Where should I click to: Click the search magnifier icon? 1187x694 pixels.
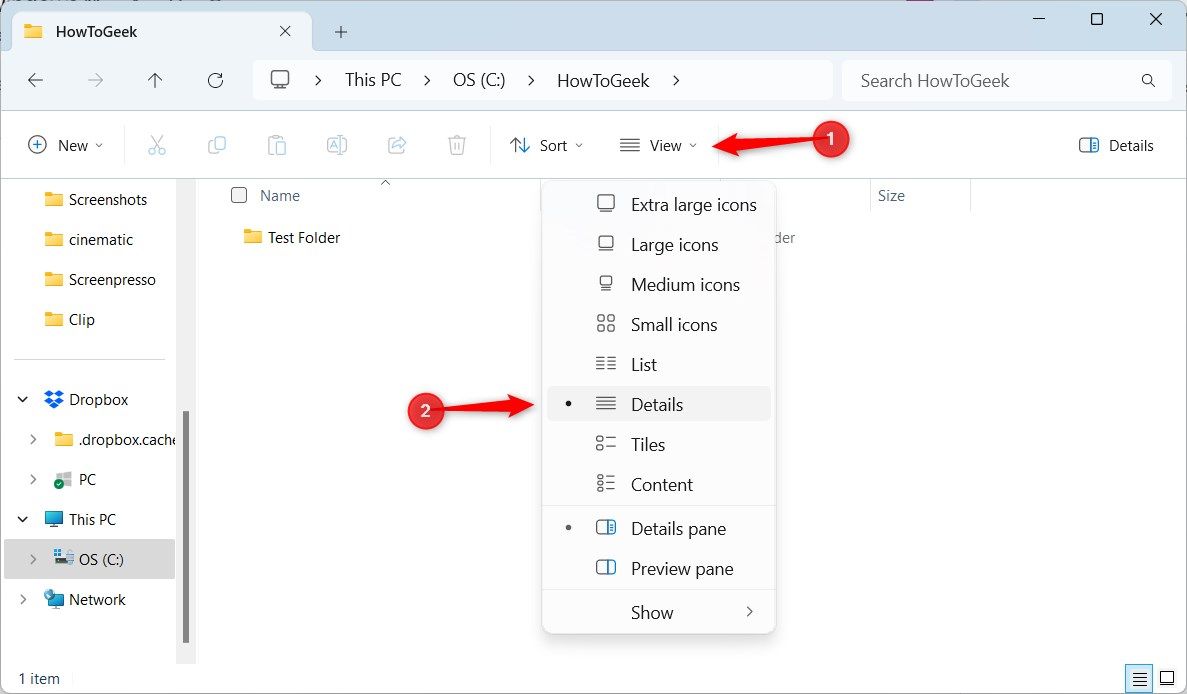tap(1148, 80)
